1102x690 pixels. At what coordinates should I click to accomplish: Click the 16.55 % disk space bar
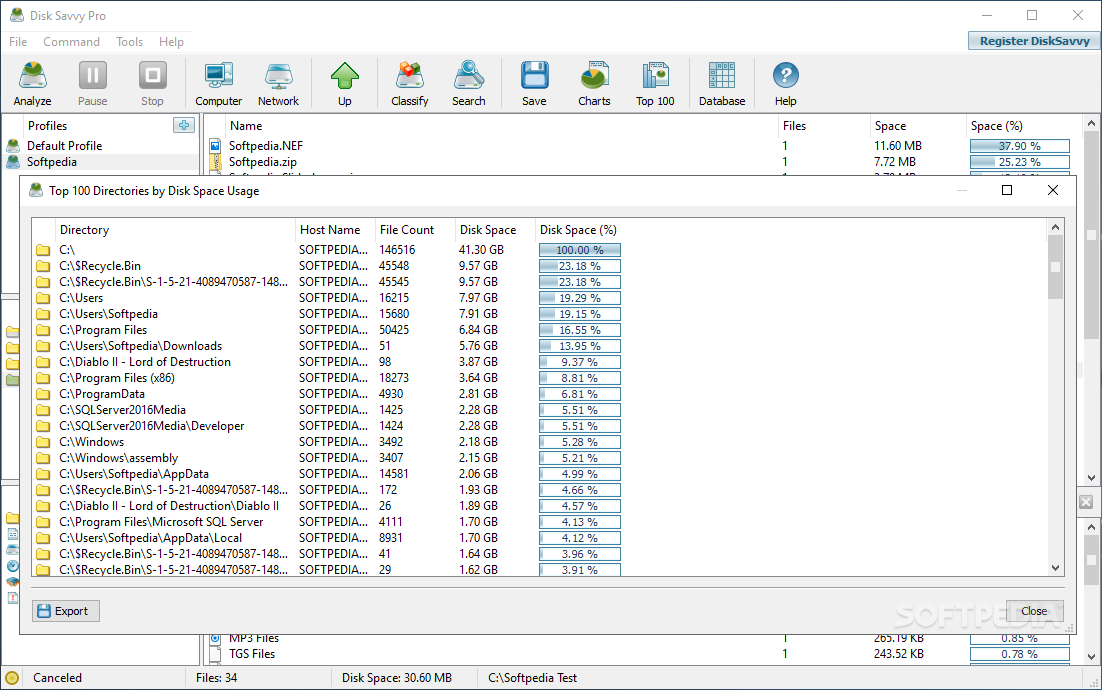580,330
